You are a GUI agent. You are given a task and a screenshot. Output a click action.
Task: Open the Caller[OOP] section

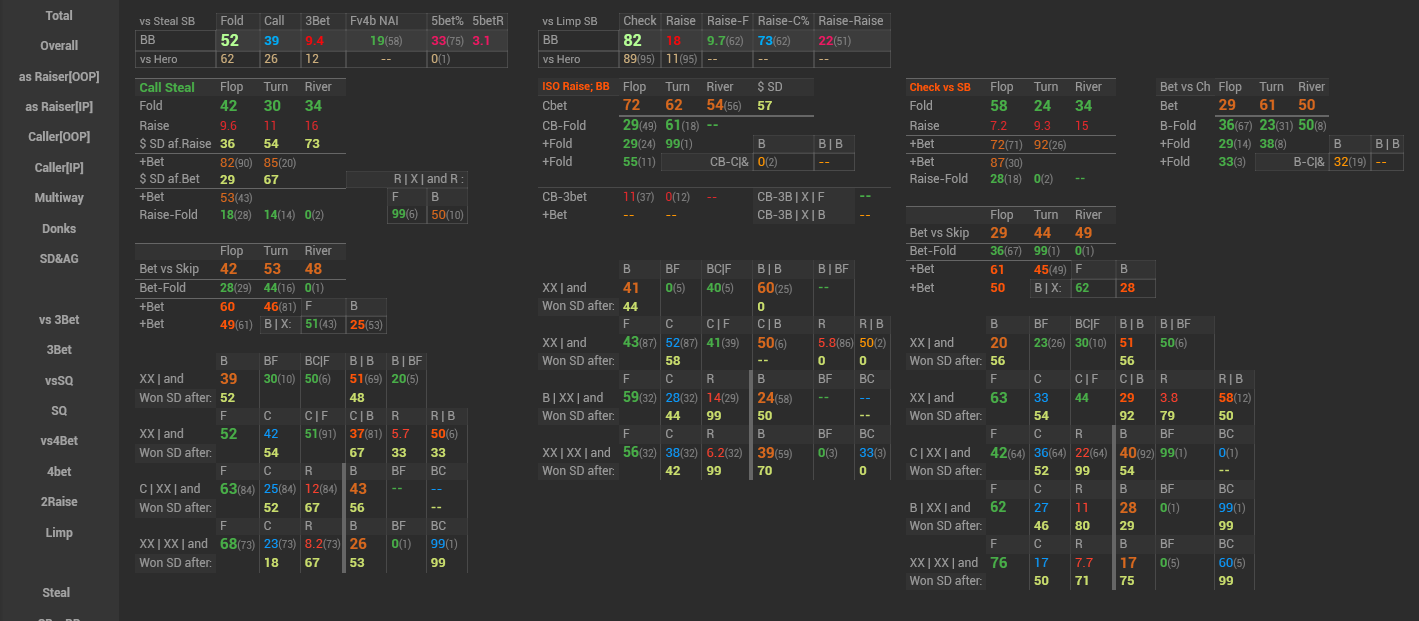pos(59,137)
